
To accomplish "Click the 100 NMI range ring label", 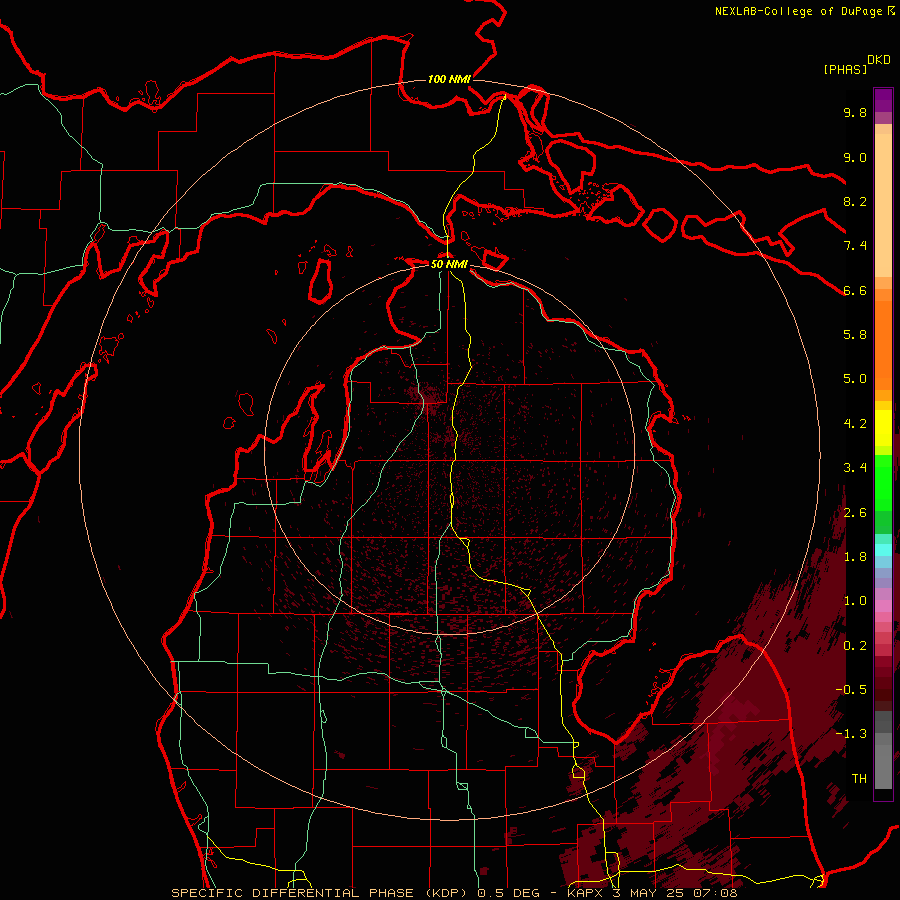I will click(x=449, y=79).
